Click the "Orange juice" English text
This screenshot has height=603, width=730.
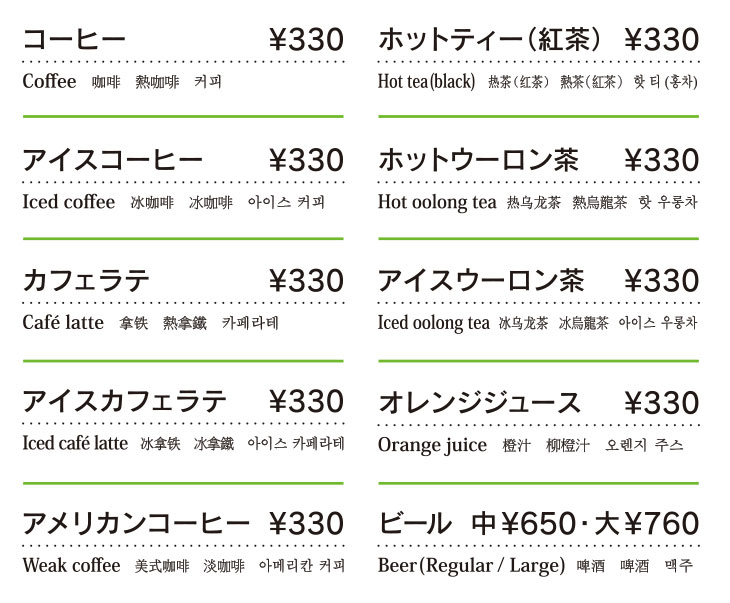433,446
